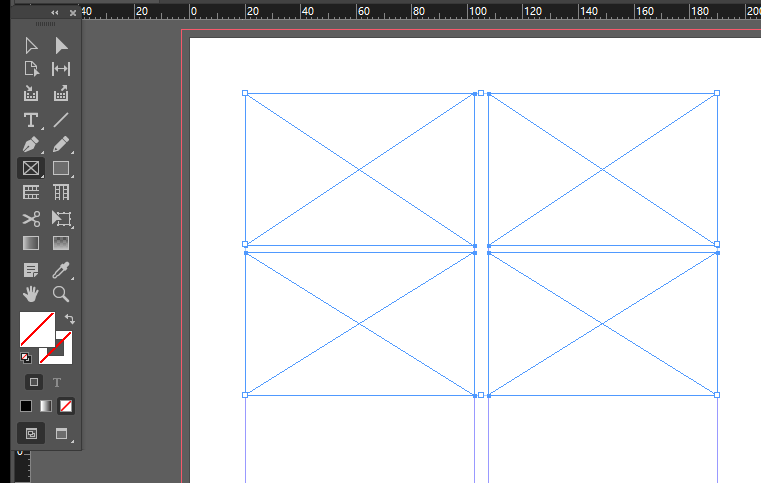Select the Selection tool (hollow arrow)
Screen dimensions: 761x483
tap(31, 46)
